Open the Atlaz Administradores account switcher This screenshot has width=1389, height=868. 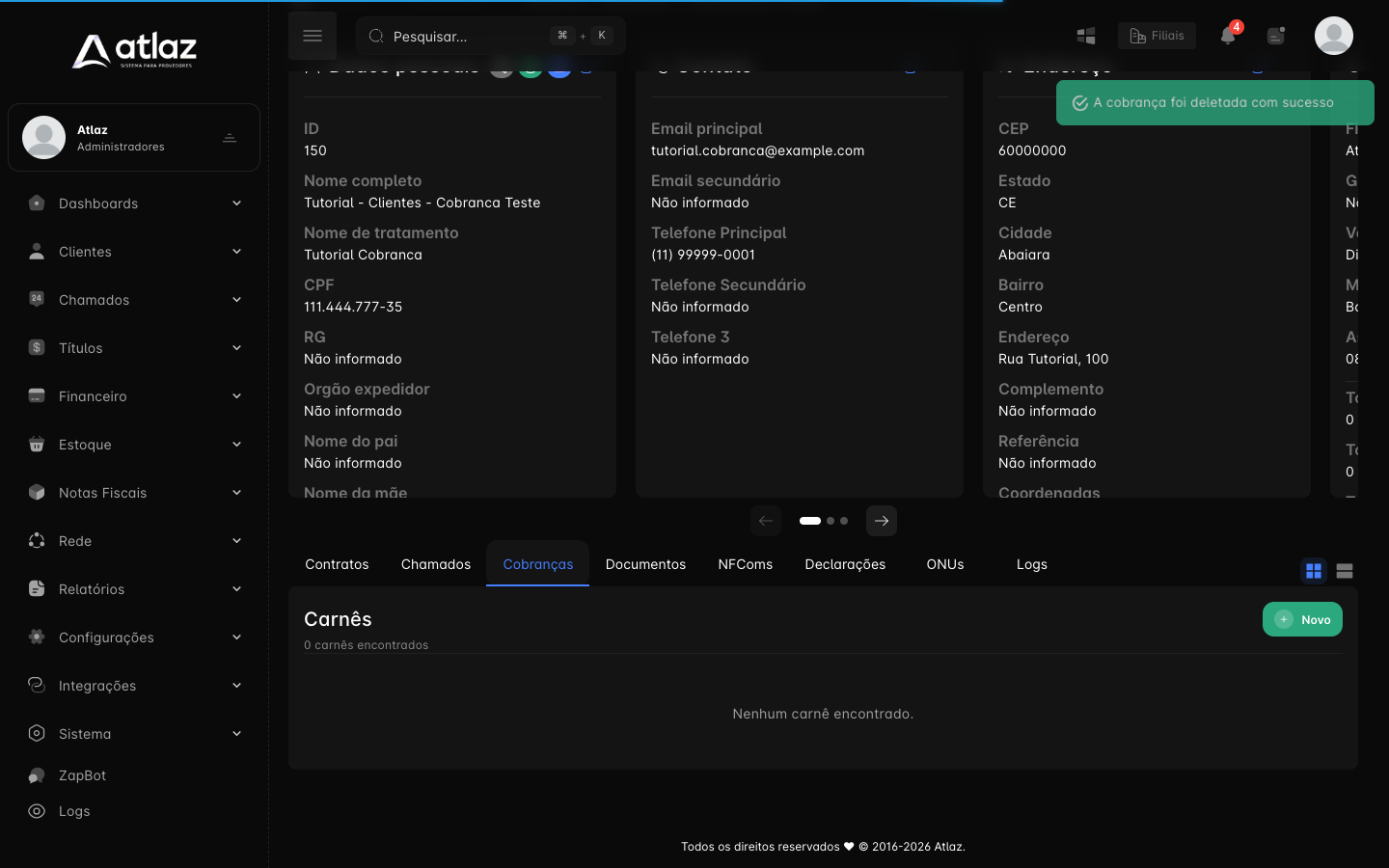tap(134, 138)
